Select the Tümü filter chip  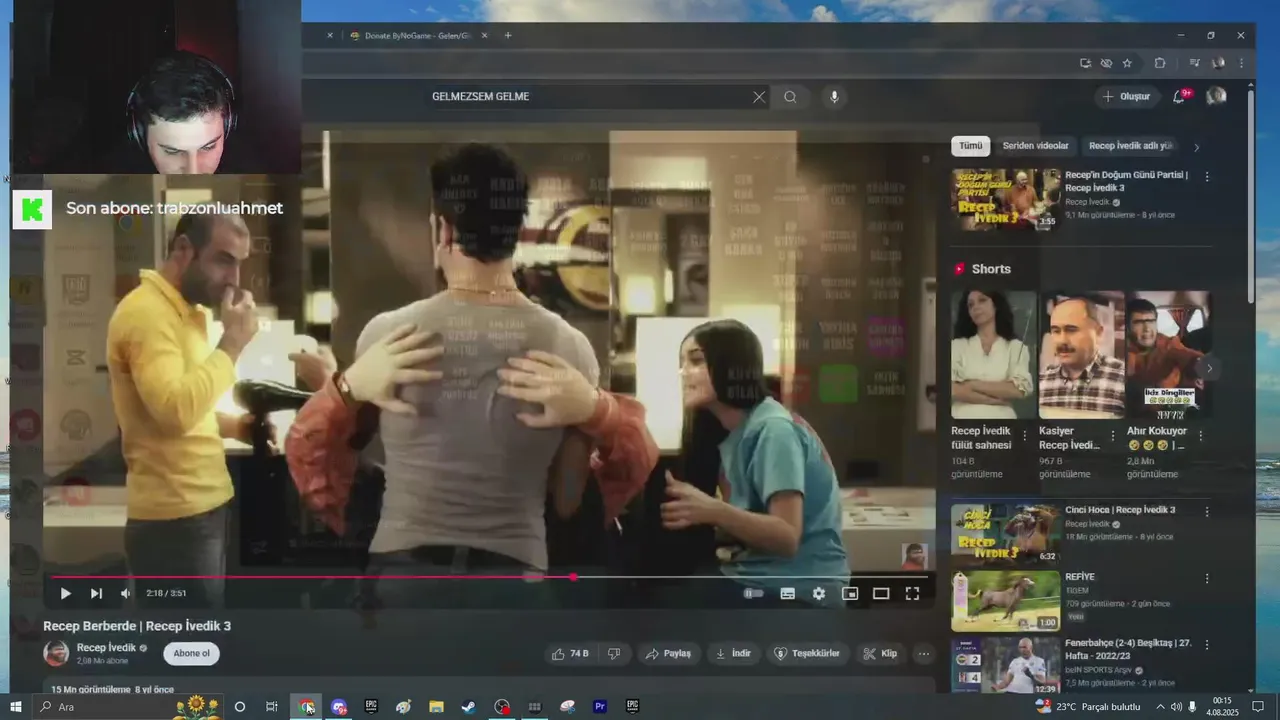coord(970,146)
